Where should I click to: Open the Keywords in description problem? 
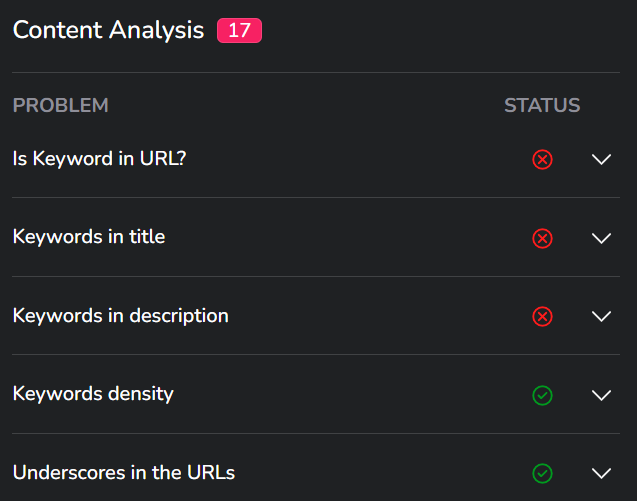click(121, 316)
